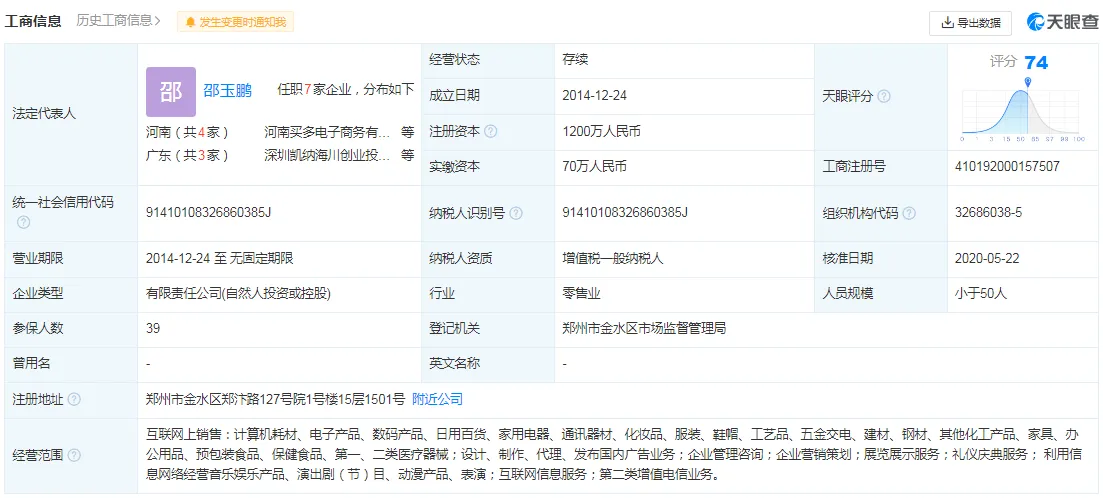Select the 工商信息 section title
This screenshot has height=498, width=1103.
(33, 21)
